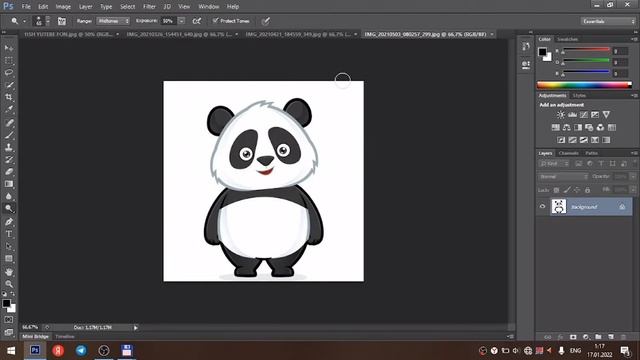Open the Layer menu
The height and width of the screenshot is (360, 640).
pos(85,7)
